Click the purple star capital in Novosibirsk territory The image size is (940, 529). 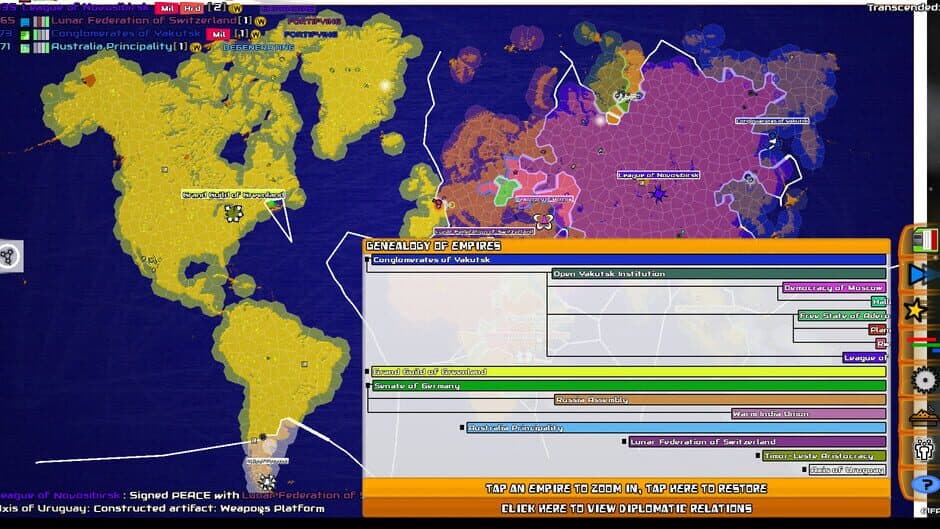click(658, 194)
